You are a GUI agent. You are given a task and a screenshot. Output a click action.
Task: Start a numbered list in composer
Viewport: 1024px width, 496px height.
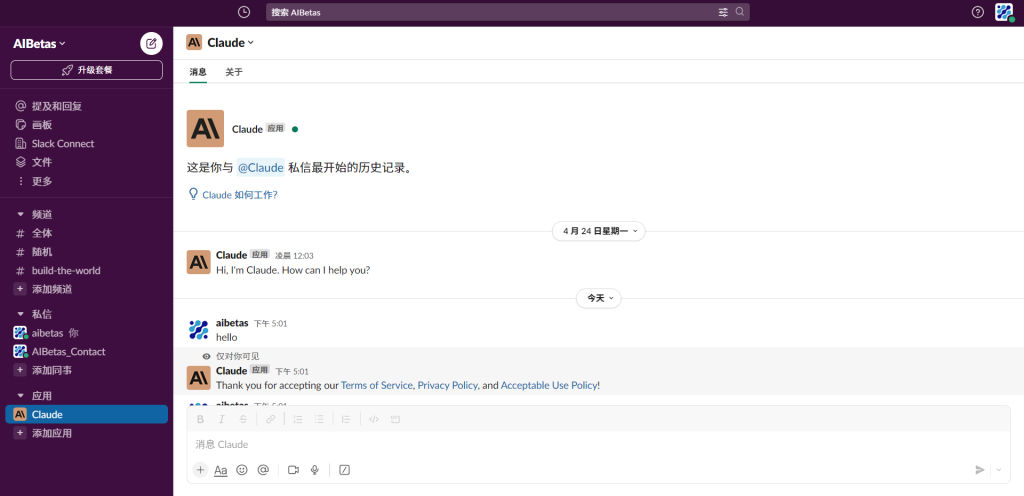click(298, 419)
